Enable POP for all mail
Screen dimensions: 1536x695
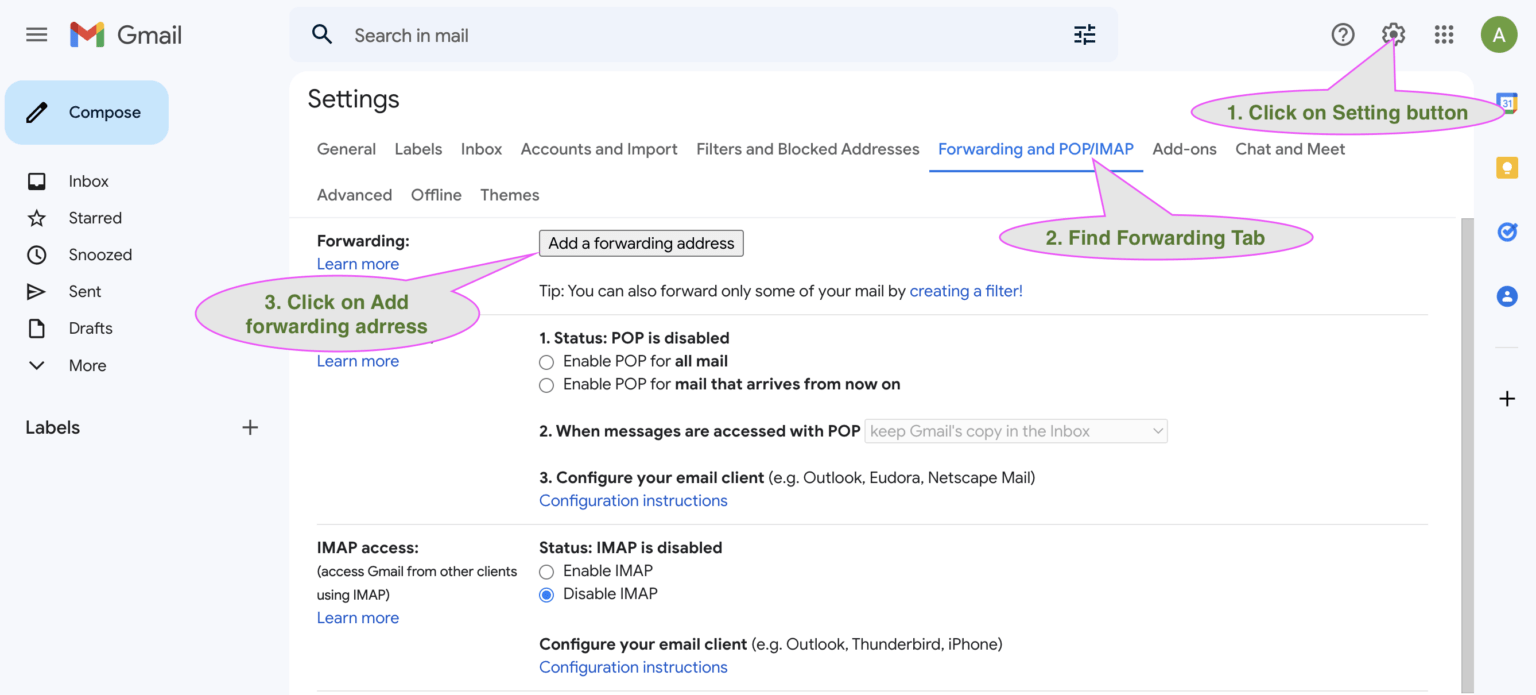point(546,362)
